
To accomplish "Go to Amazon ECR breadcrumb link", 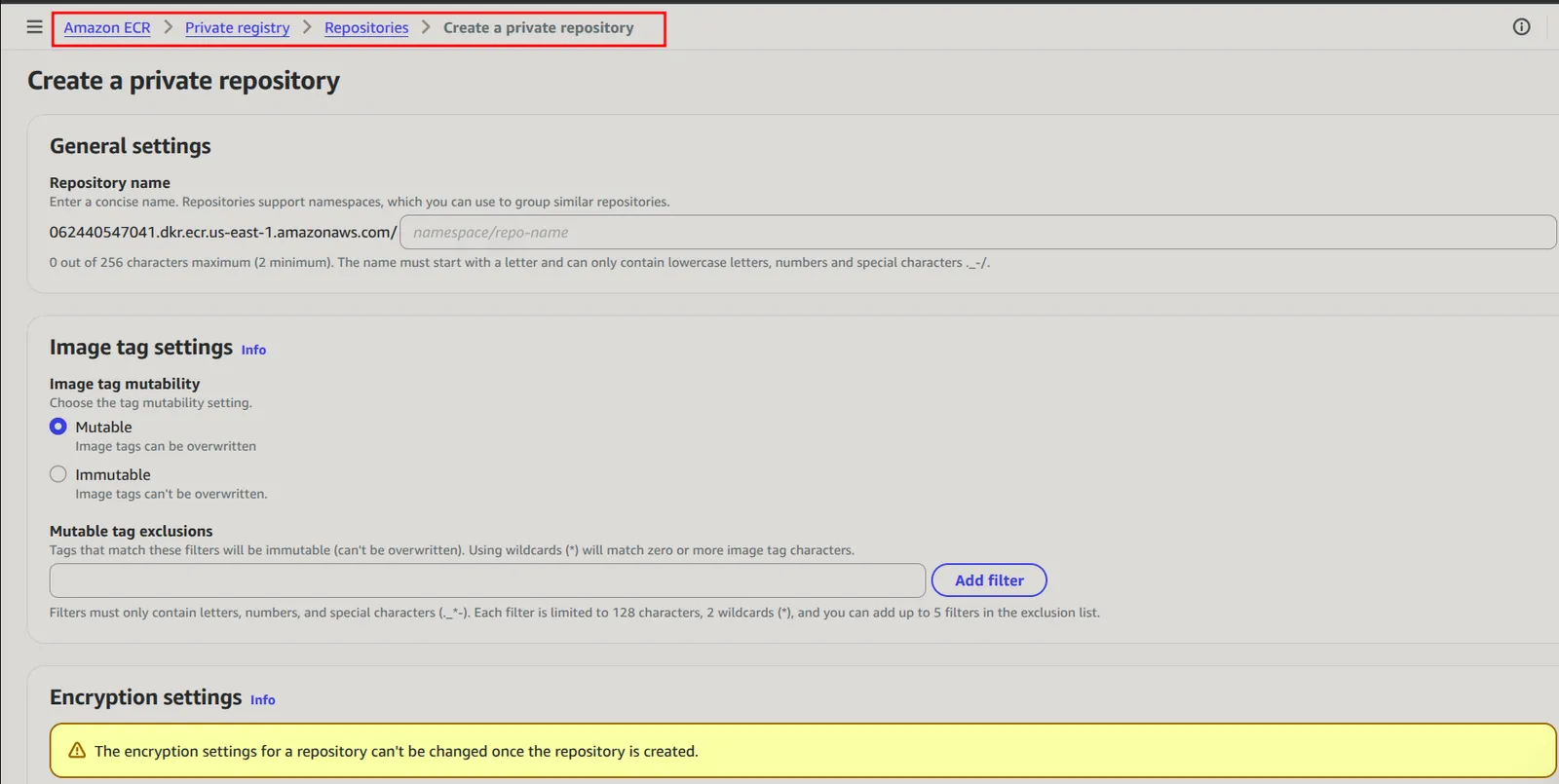I will (107, 27).
